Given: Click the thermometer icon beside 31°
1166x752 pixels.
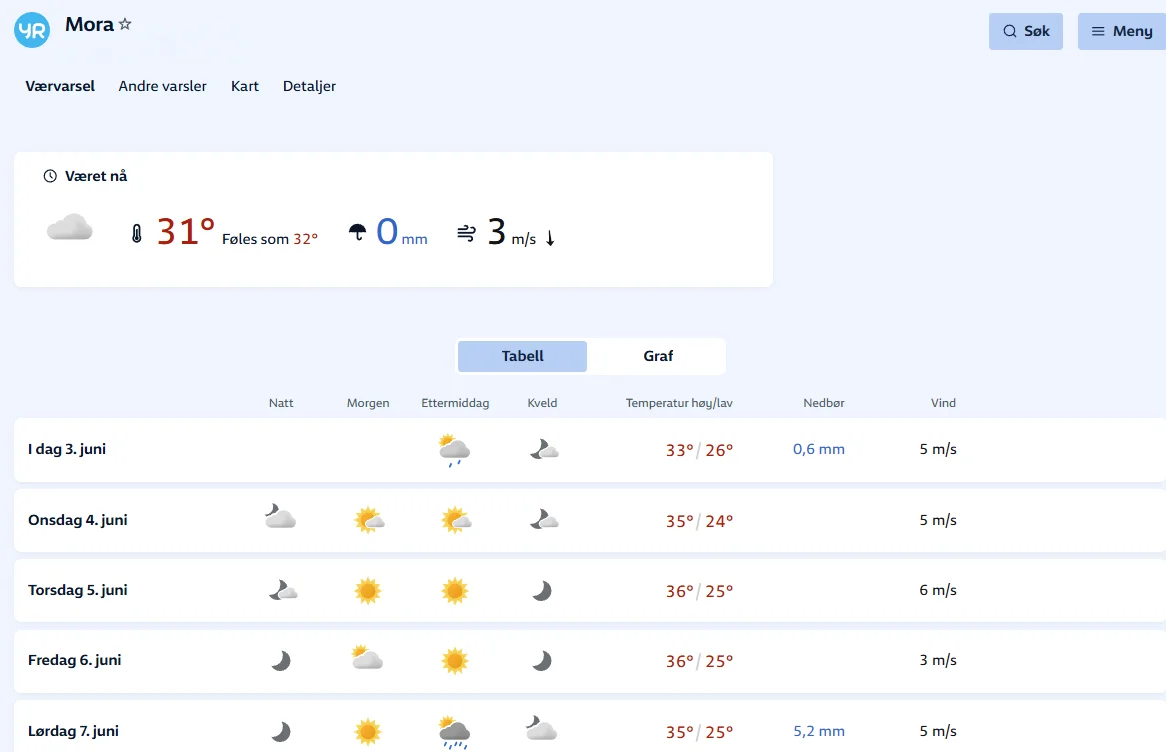Looking at the screenshot, I should (137, 234).
